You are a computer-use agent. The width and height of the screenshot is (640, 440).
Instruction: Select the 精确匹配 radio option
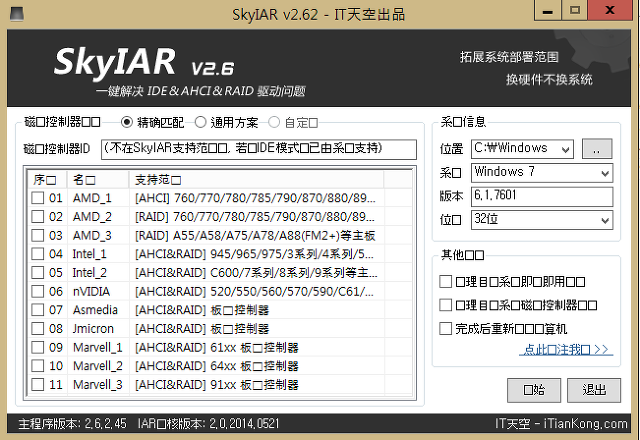pyautogui.click(x=127, y=122)
